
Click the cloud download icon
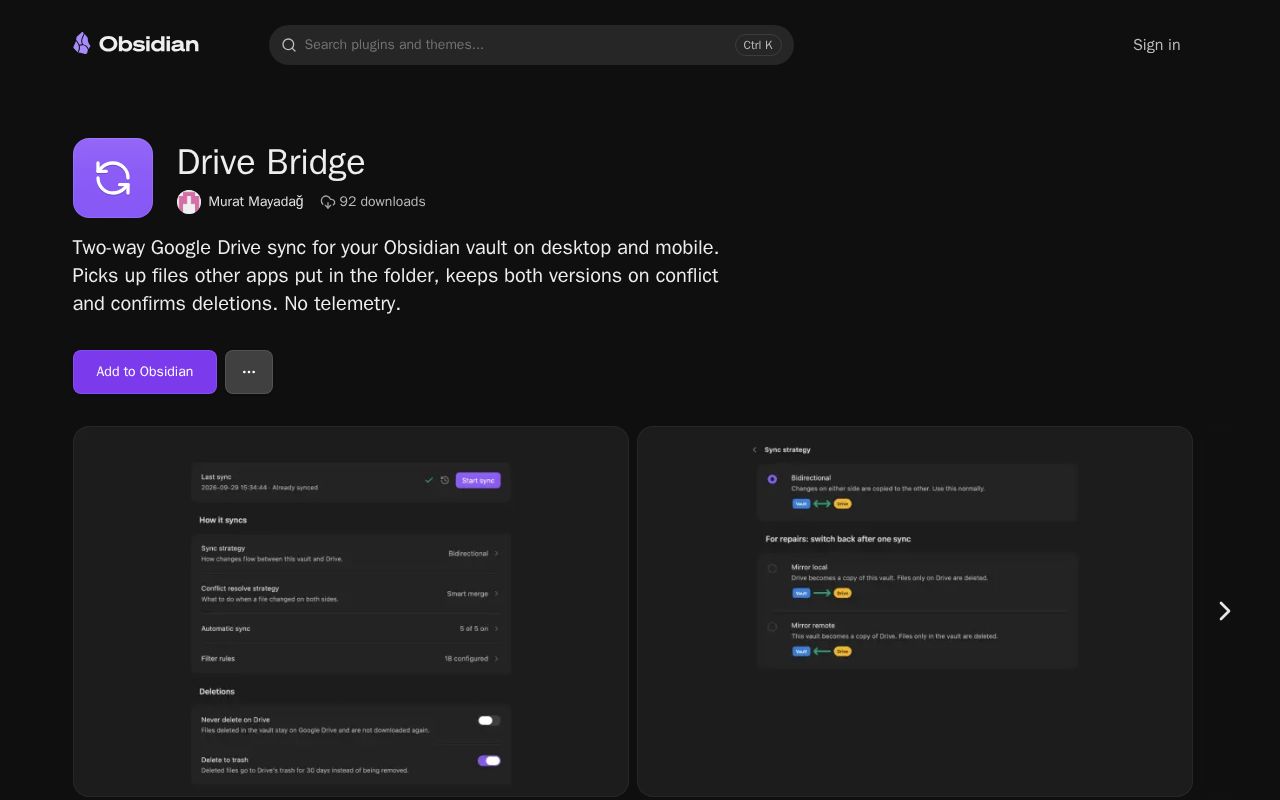tap(328, 202)
